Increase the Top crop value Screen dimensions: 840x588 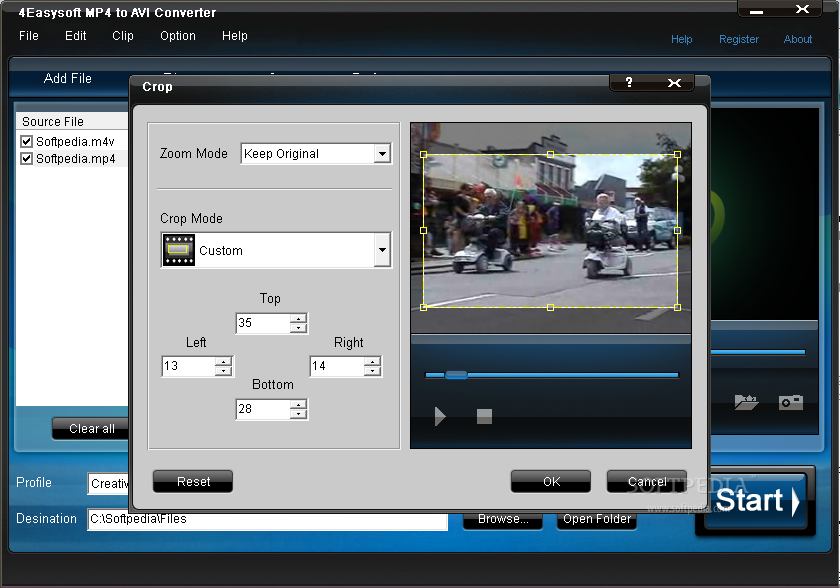point(298,319)
